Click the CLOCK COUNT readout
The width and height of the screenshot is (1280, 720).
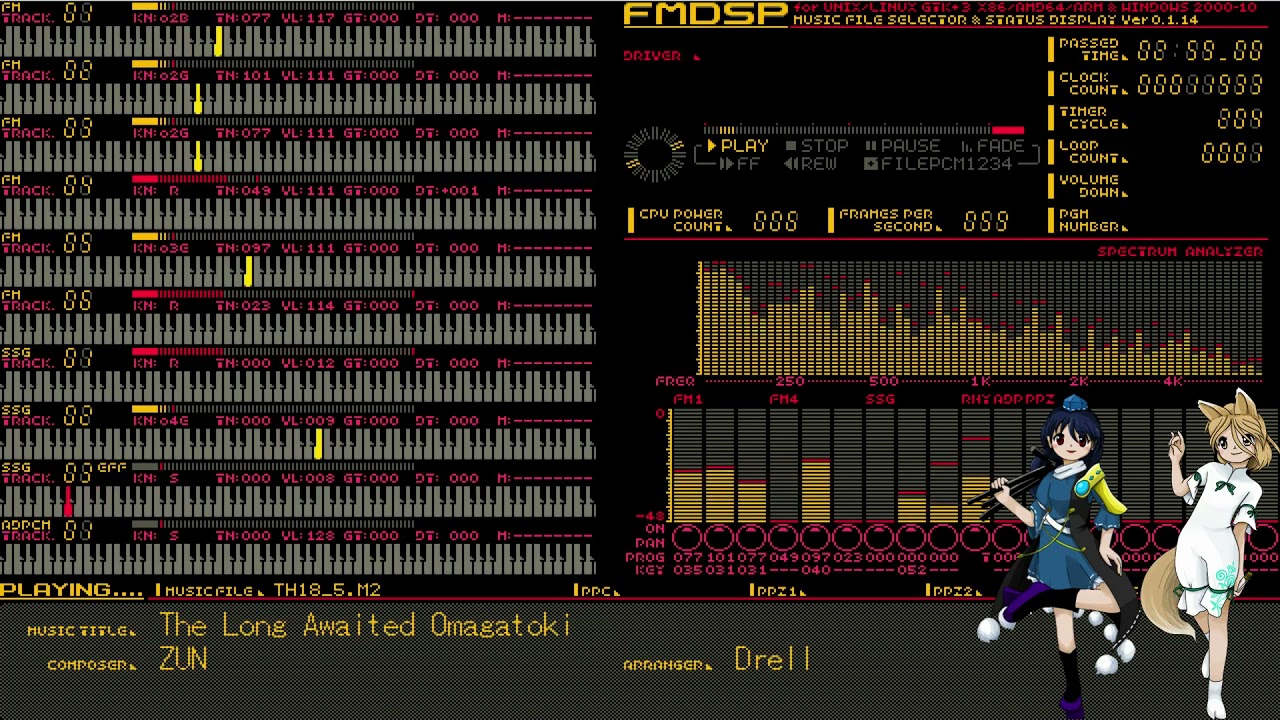point(1200,85)
